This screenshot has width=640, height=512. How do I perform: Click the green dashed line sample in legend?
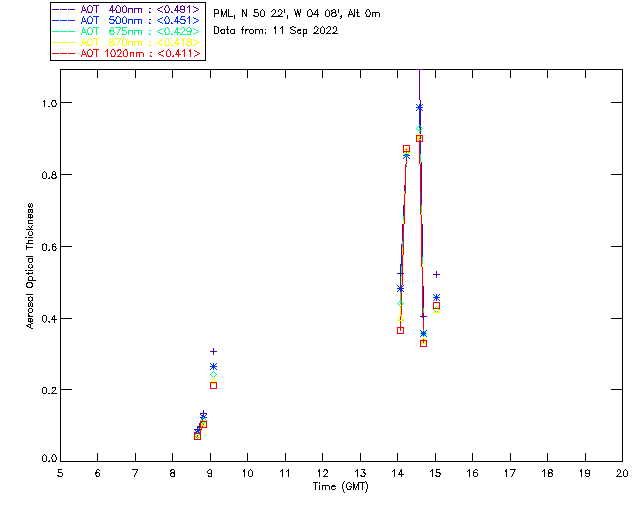pyautogui.click(x=64, y=31)
